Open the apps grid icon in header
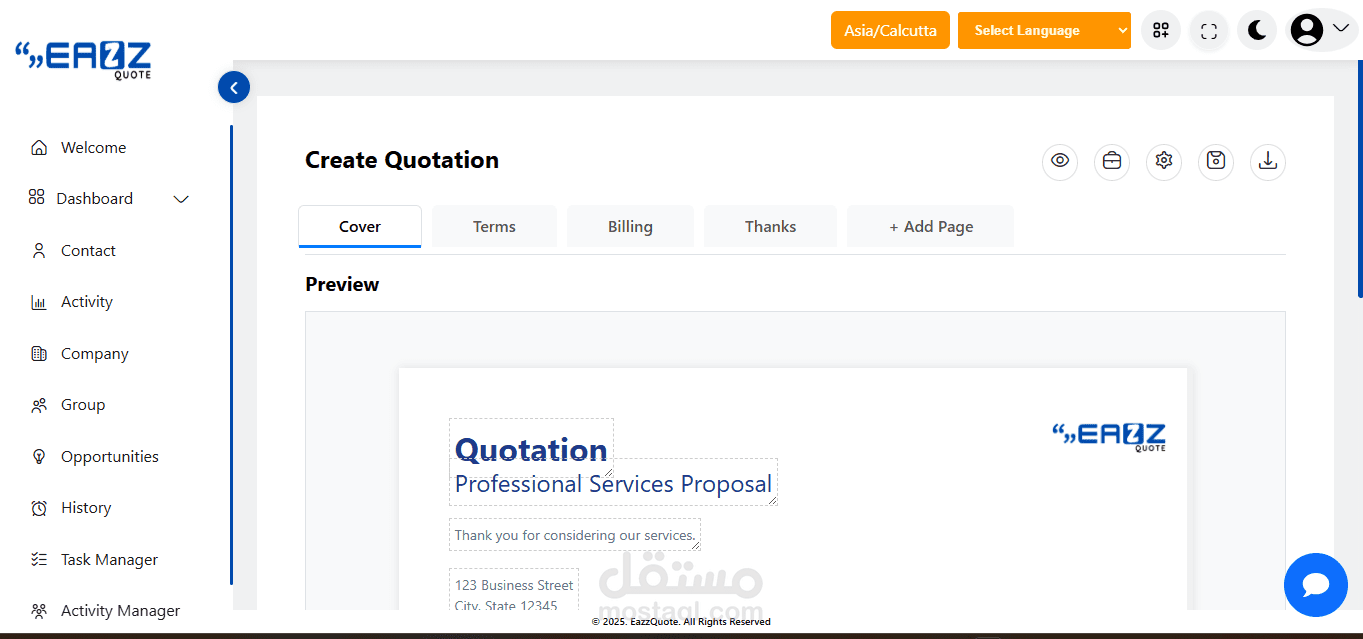Image resolution: width=1363 pixels, height=639 pixels. point(1161,30)
